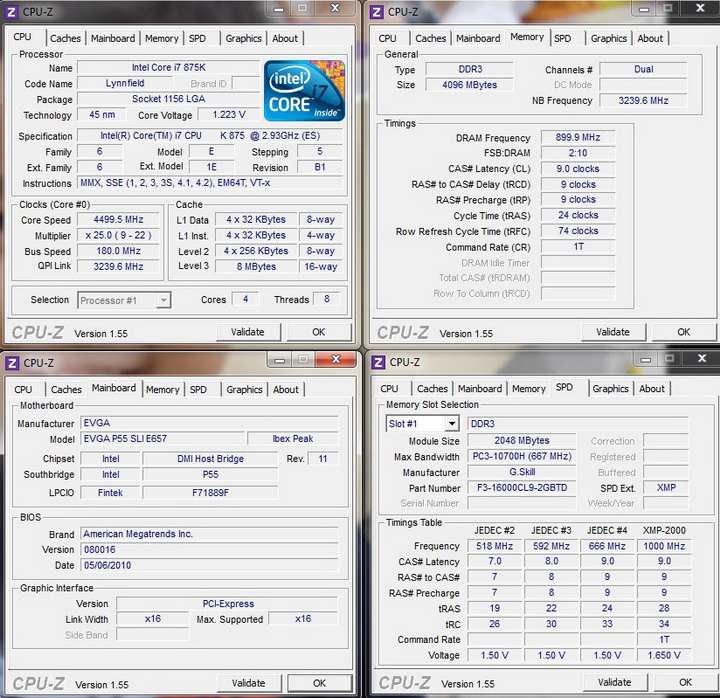Viewport: 720px width, 698px height.
Task: Click the Bus Speed value '180.0 MHz'
Action: [118, 251]
